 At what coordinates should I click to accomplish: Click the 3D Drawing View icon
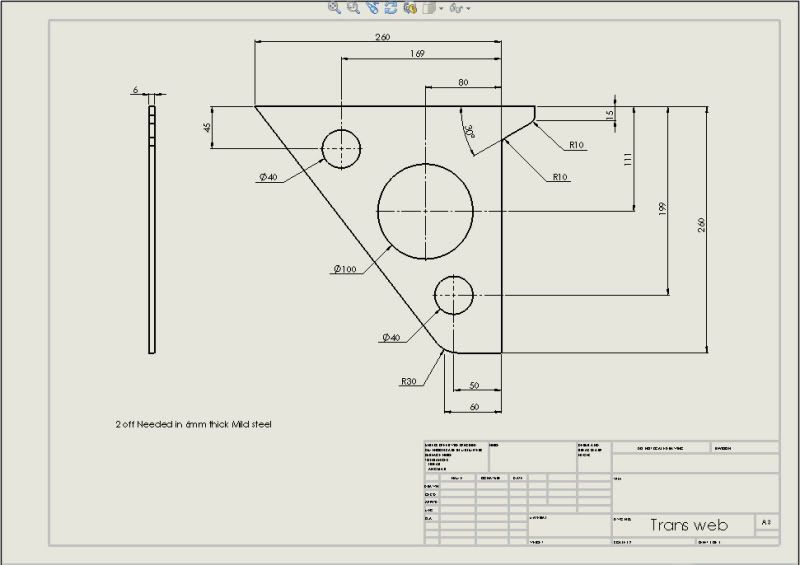(x=410, y=8)
